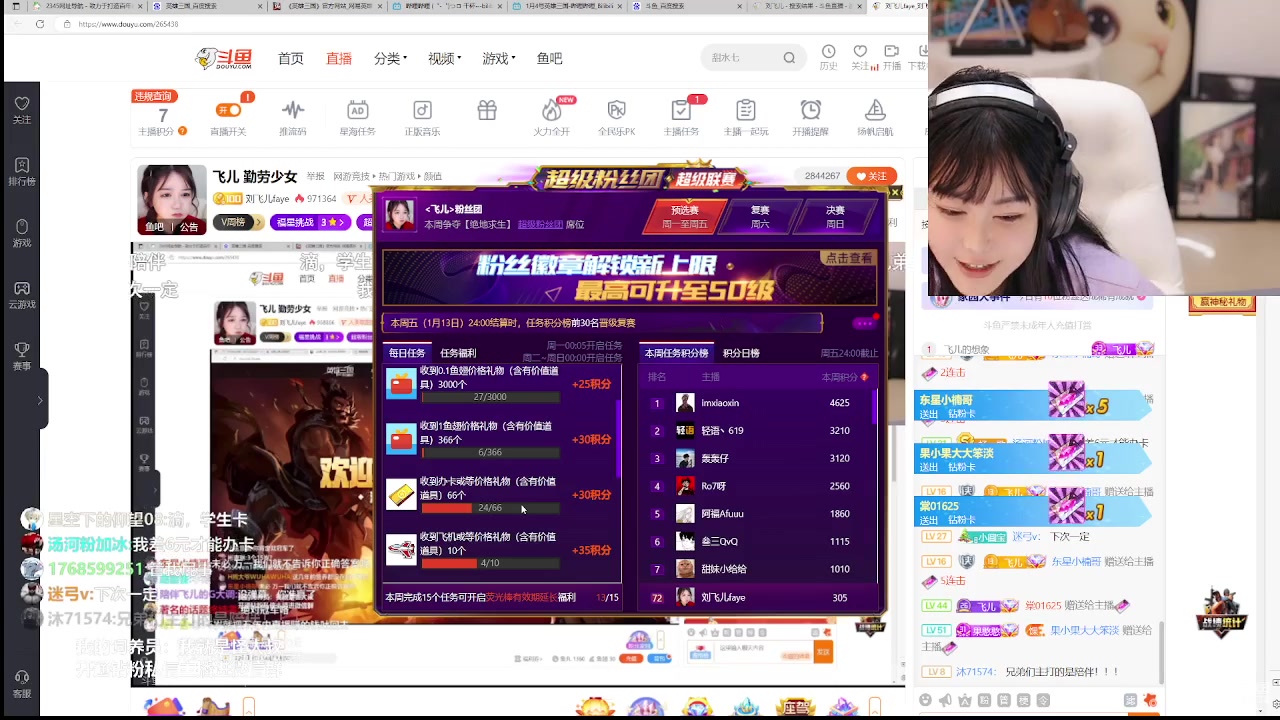Click the three-dots more icon in fan panel

[x=864, y=323]
